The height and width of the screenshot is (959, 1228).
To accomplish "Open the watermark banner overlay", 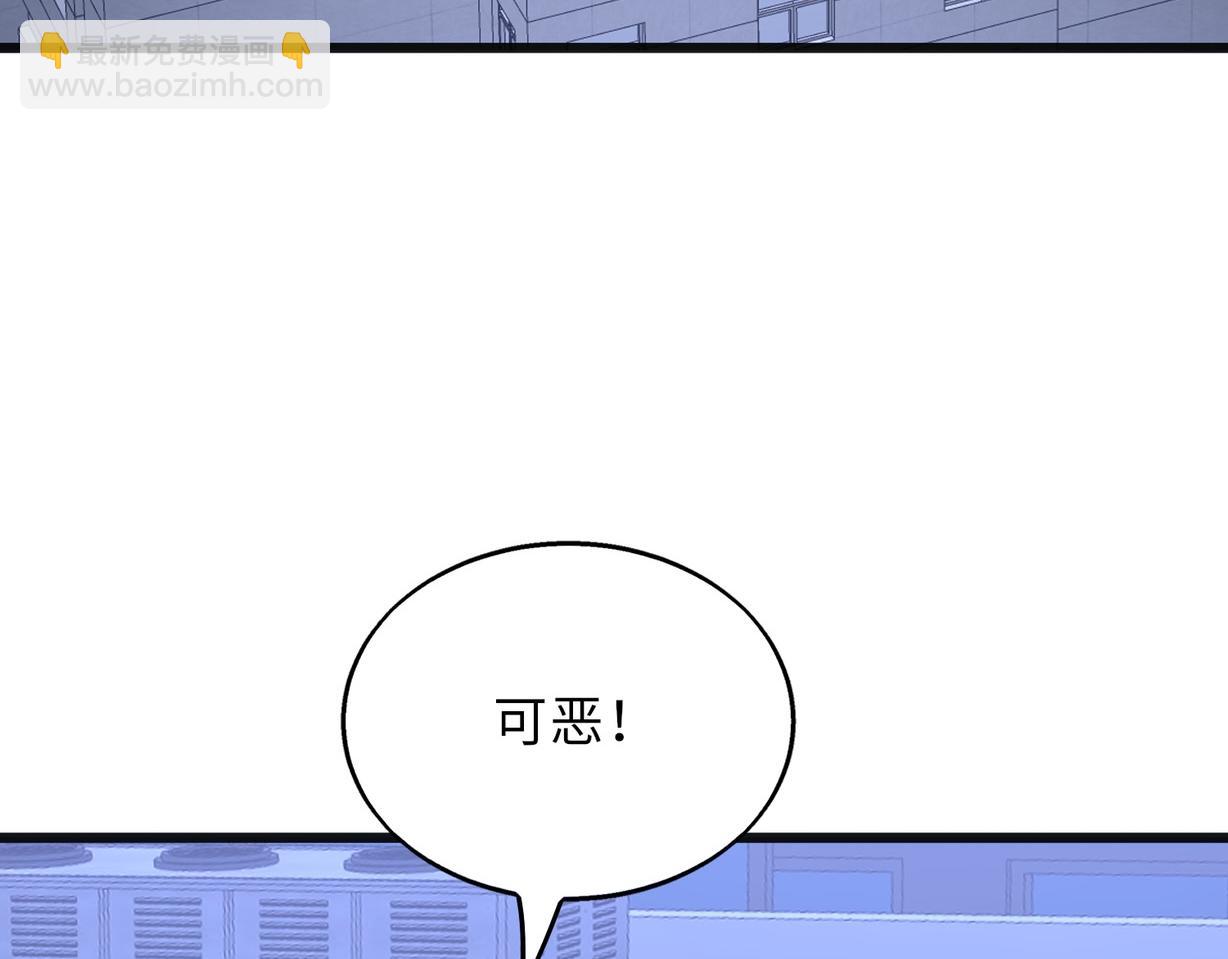I will click(x=174, y=65).
